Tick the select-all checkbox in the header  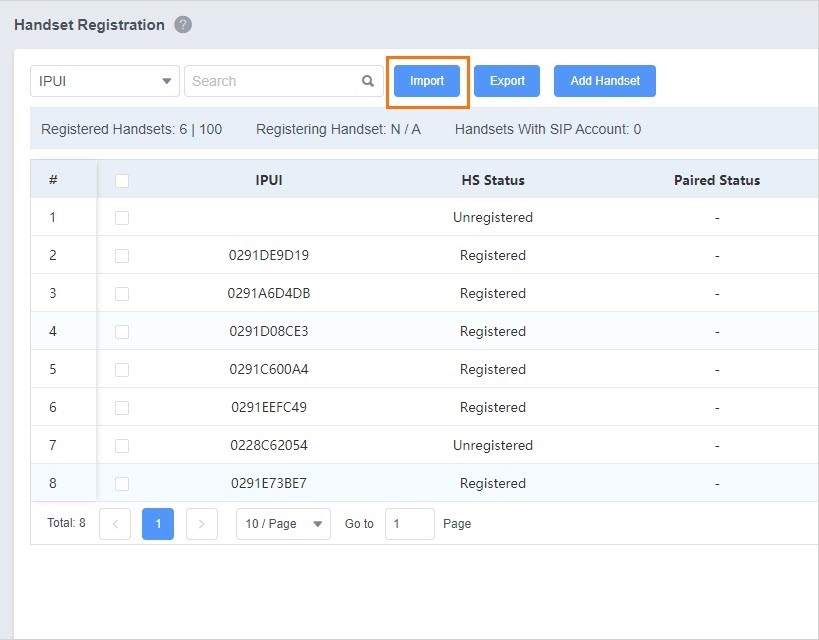pyautogui.click(x=122, y=181)
